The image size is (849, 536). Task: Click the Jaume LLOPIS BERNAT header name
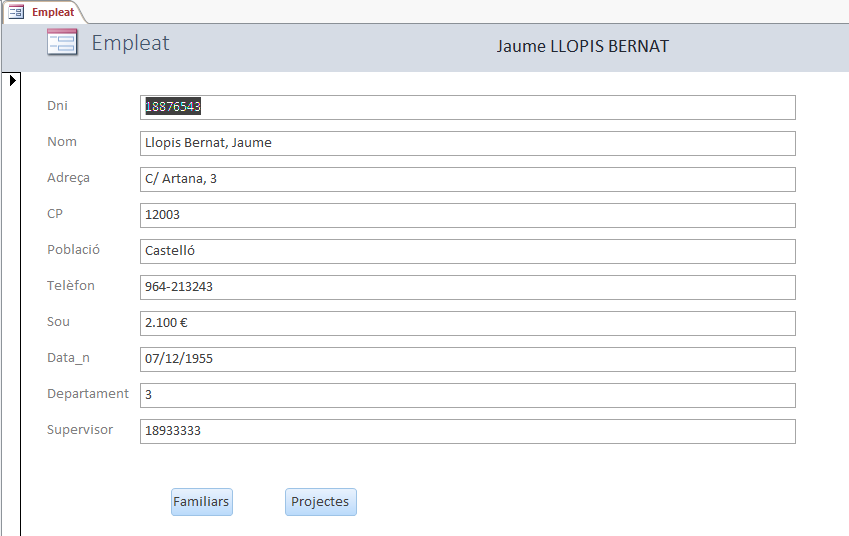click(x=582, y=46)
